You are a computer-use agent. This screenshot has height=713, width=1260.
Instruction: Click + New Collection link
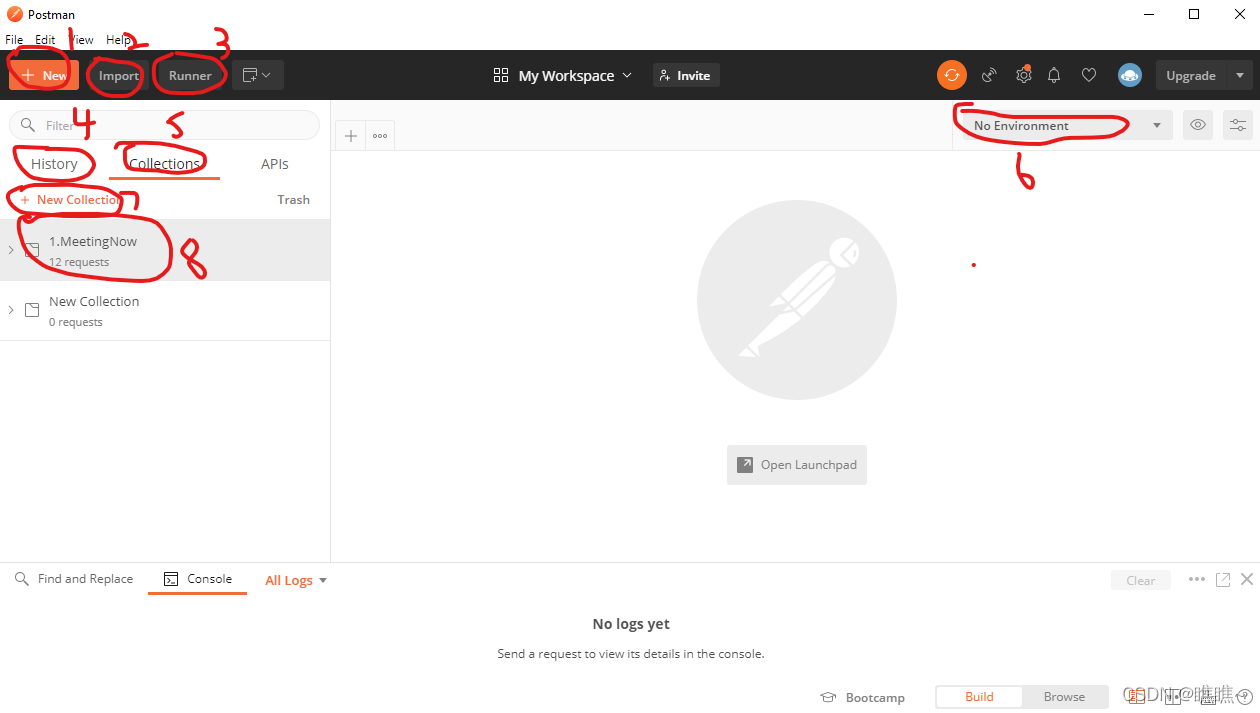(70, 200)
